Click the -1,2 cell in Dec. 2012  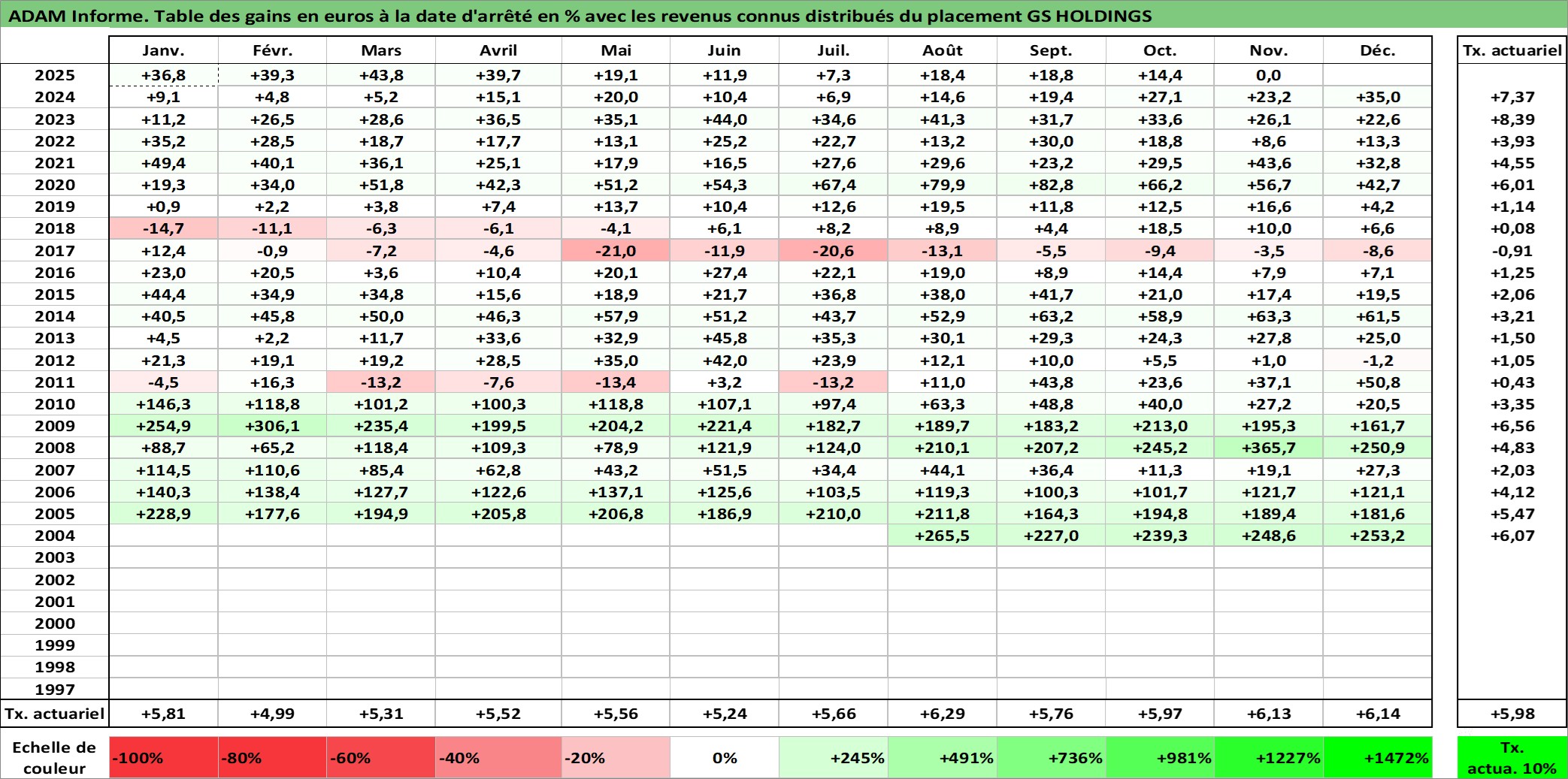[x=1377, y=361]
